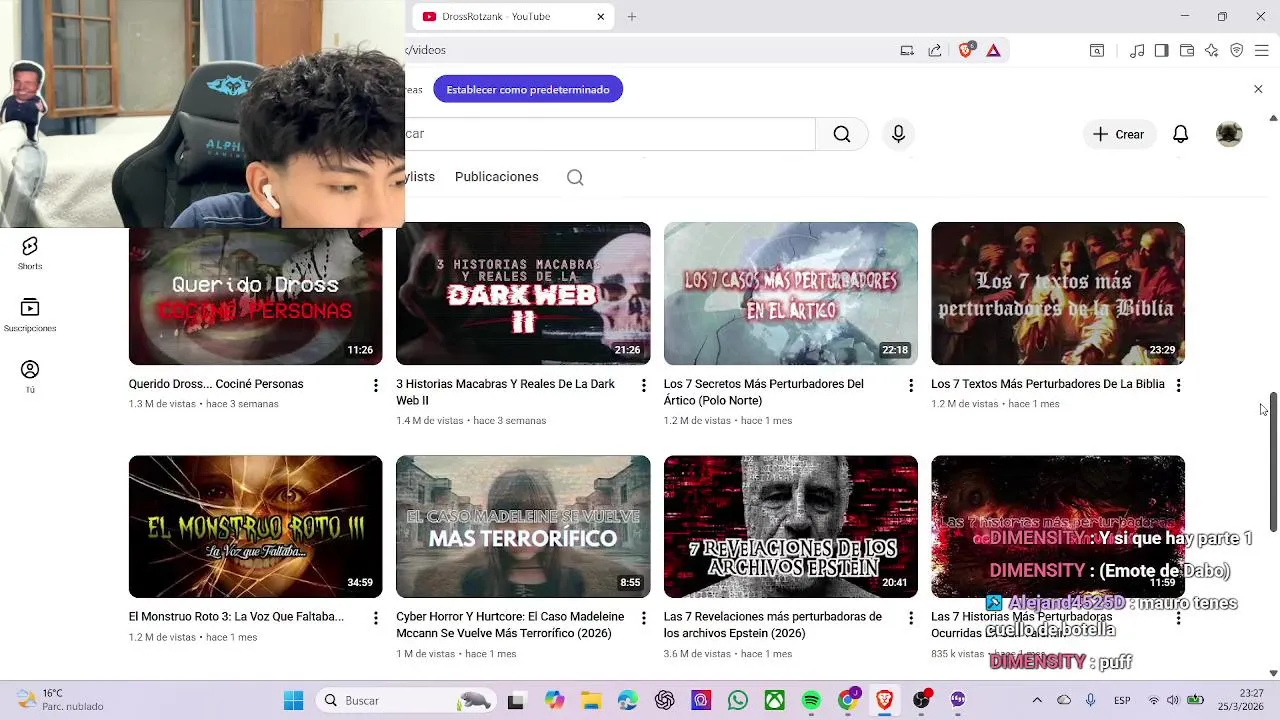Image resolution: width=1280 pixels, height=720 pixels.
Task: Open Querido Dross... Cociné Personas title link
Action: click(216, 384)
